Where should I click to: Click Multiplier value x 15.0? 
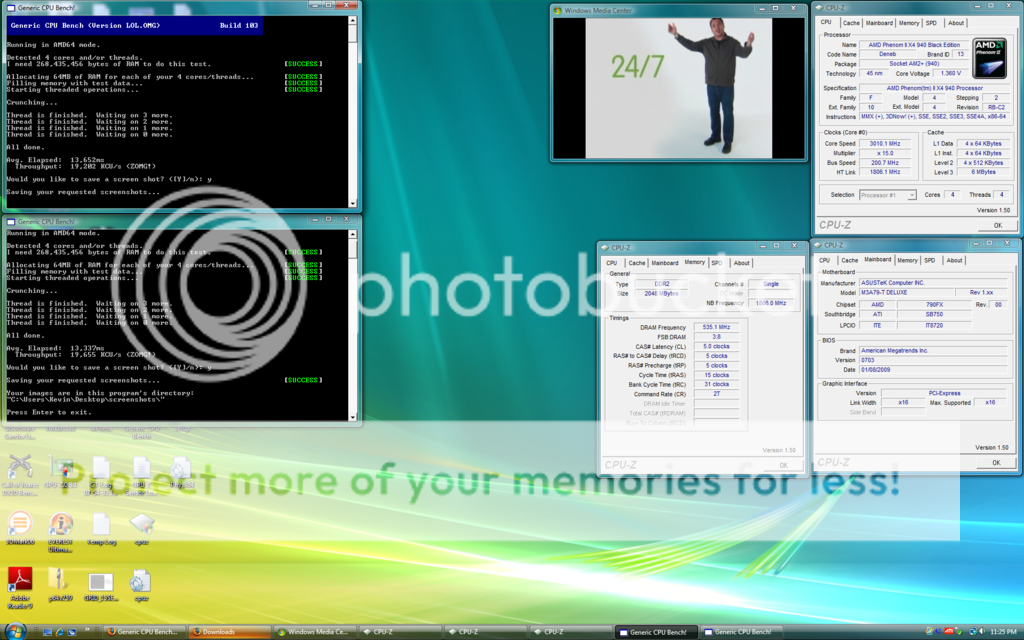[x=884, y=153]
